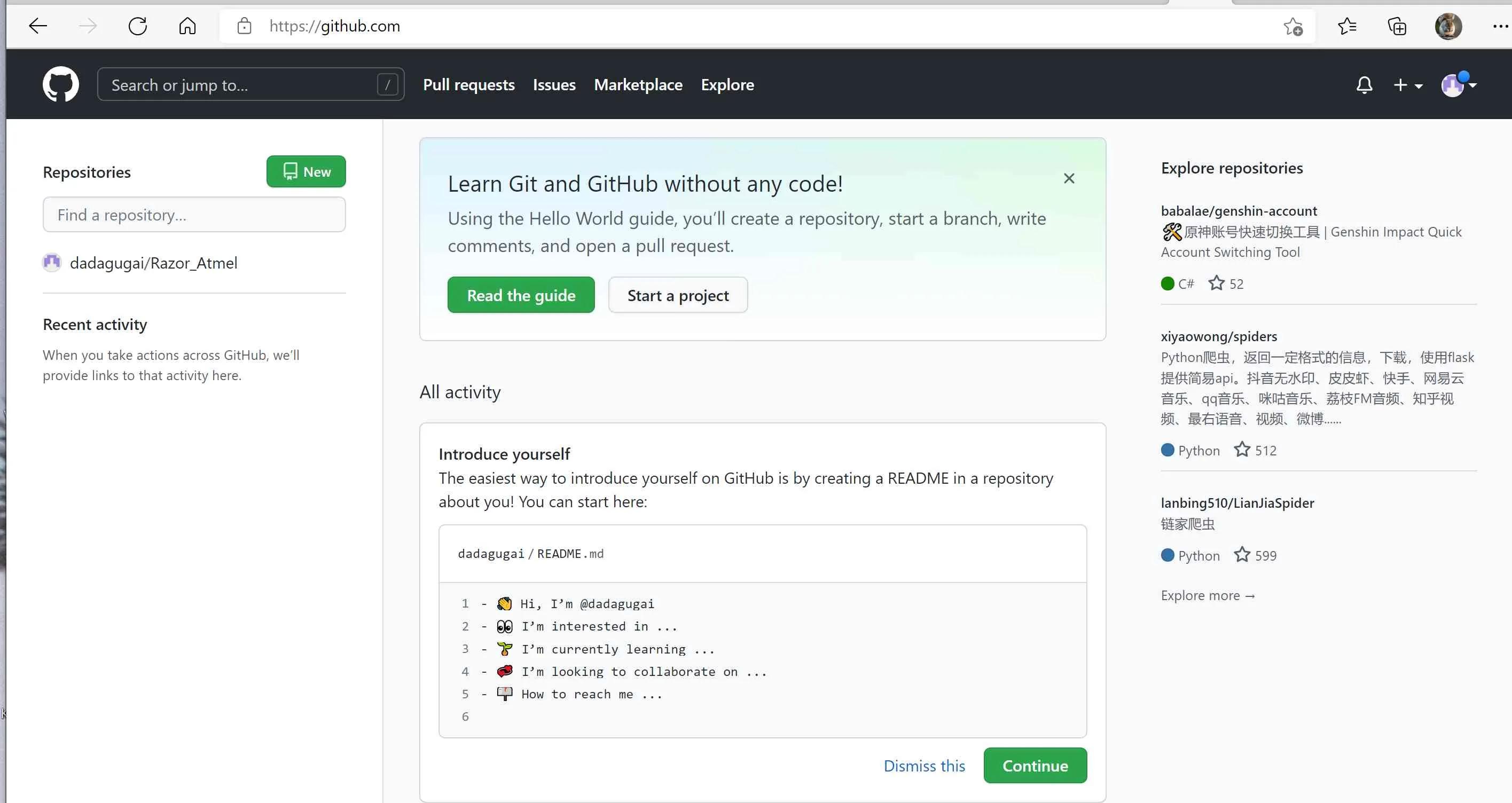Click the Explore more link
This screenshot has width=1512, height=803.
tap(1208, 595)
